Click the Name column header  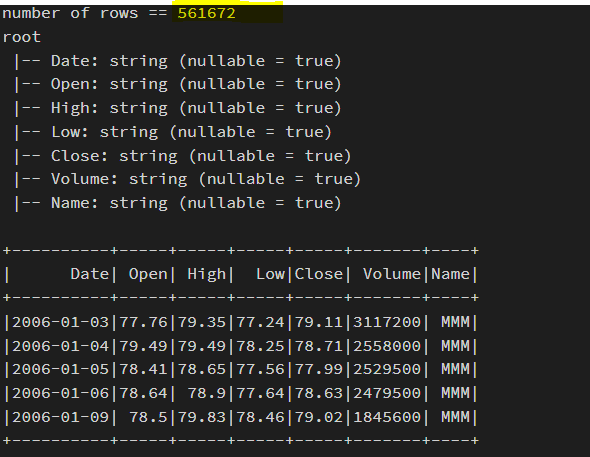tap(450, 274)
